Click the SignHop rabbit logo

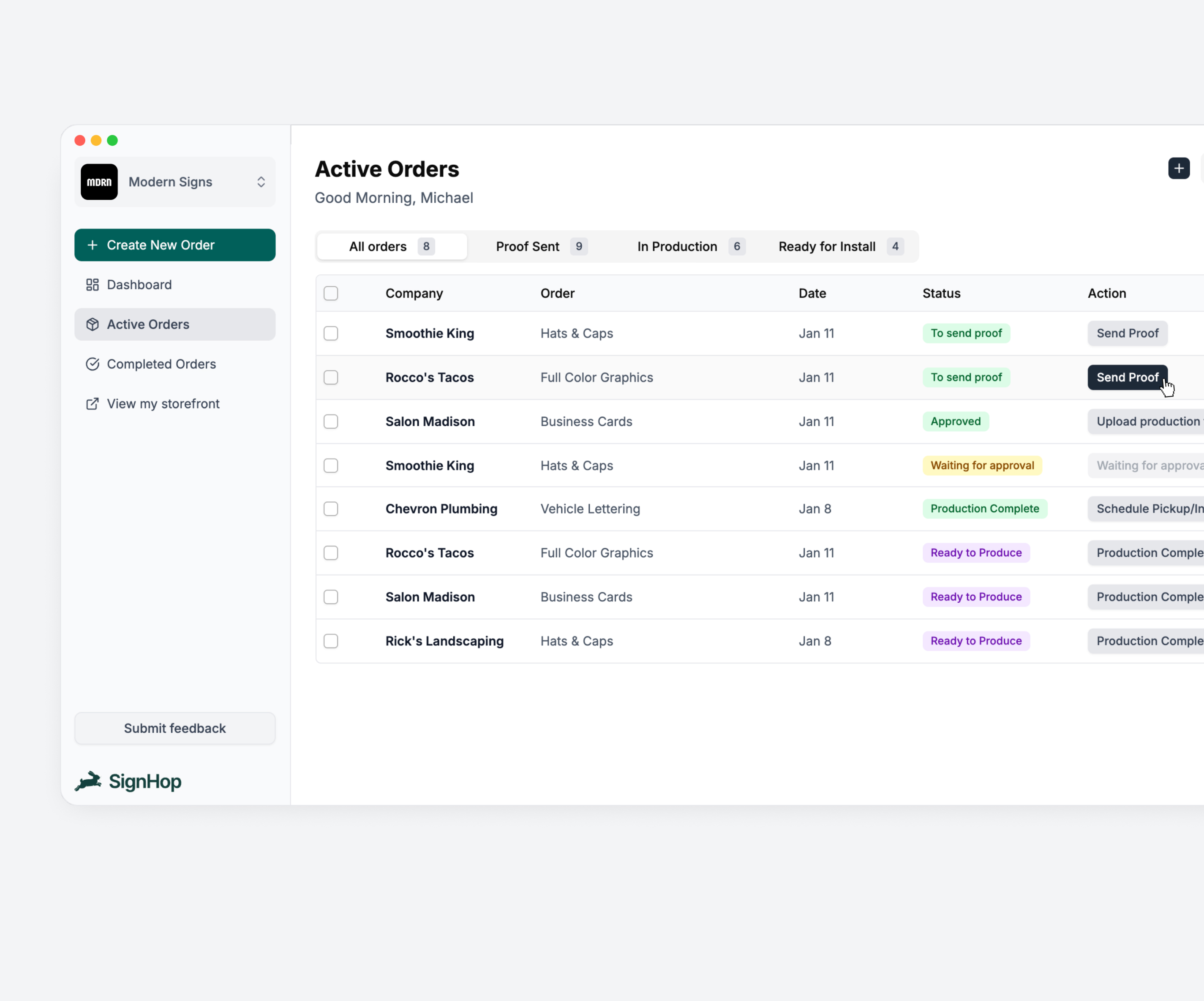tap(89, 781)
